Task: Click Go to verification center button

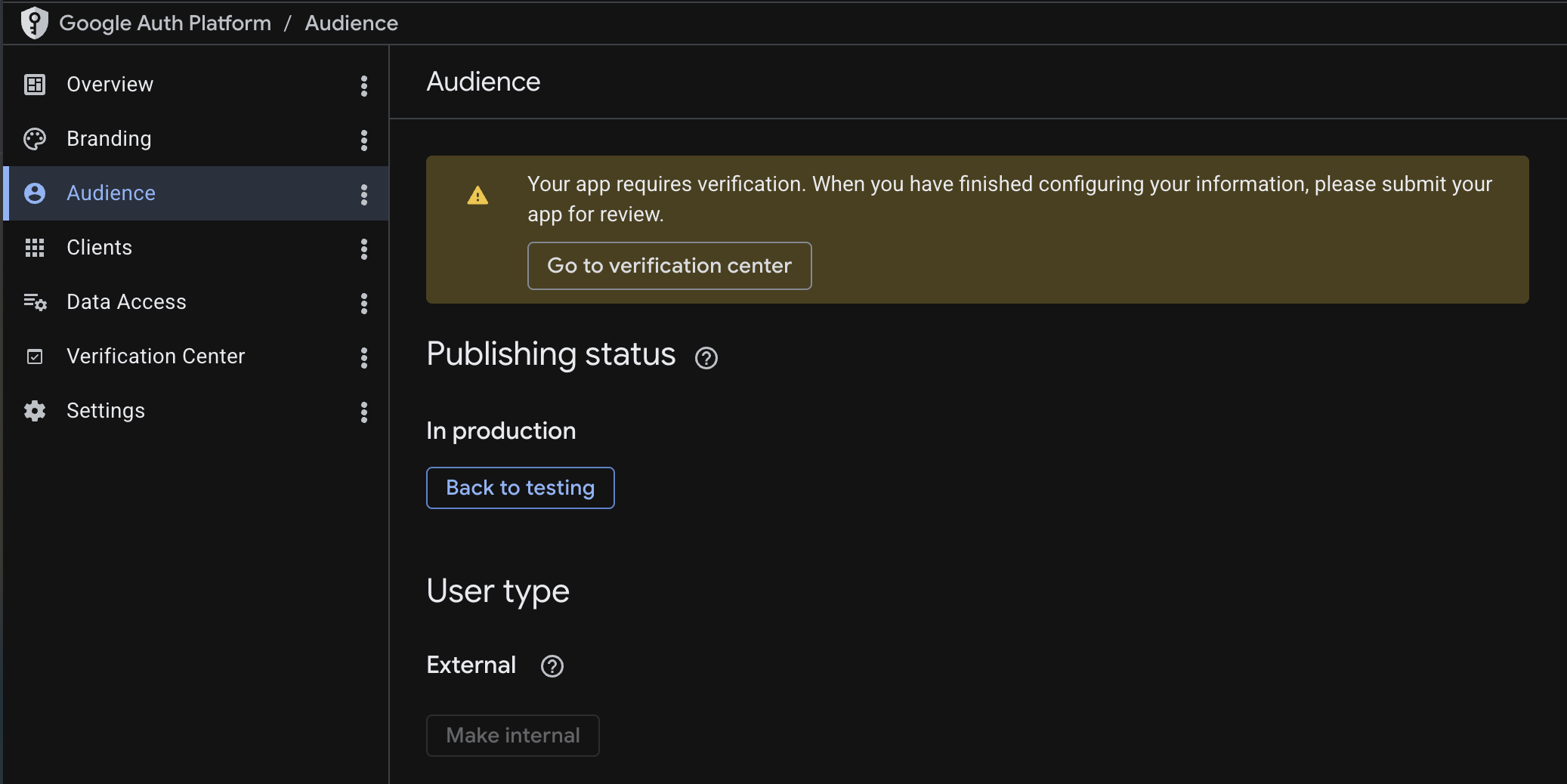Action: [669, 266]
